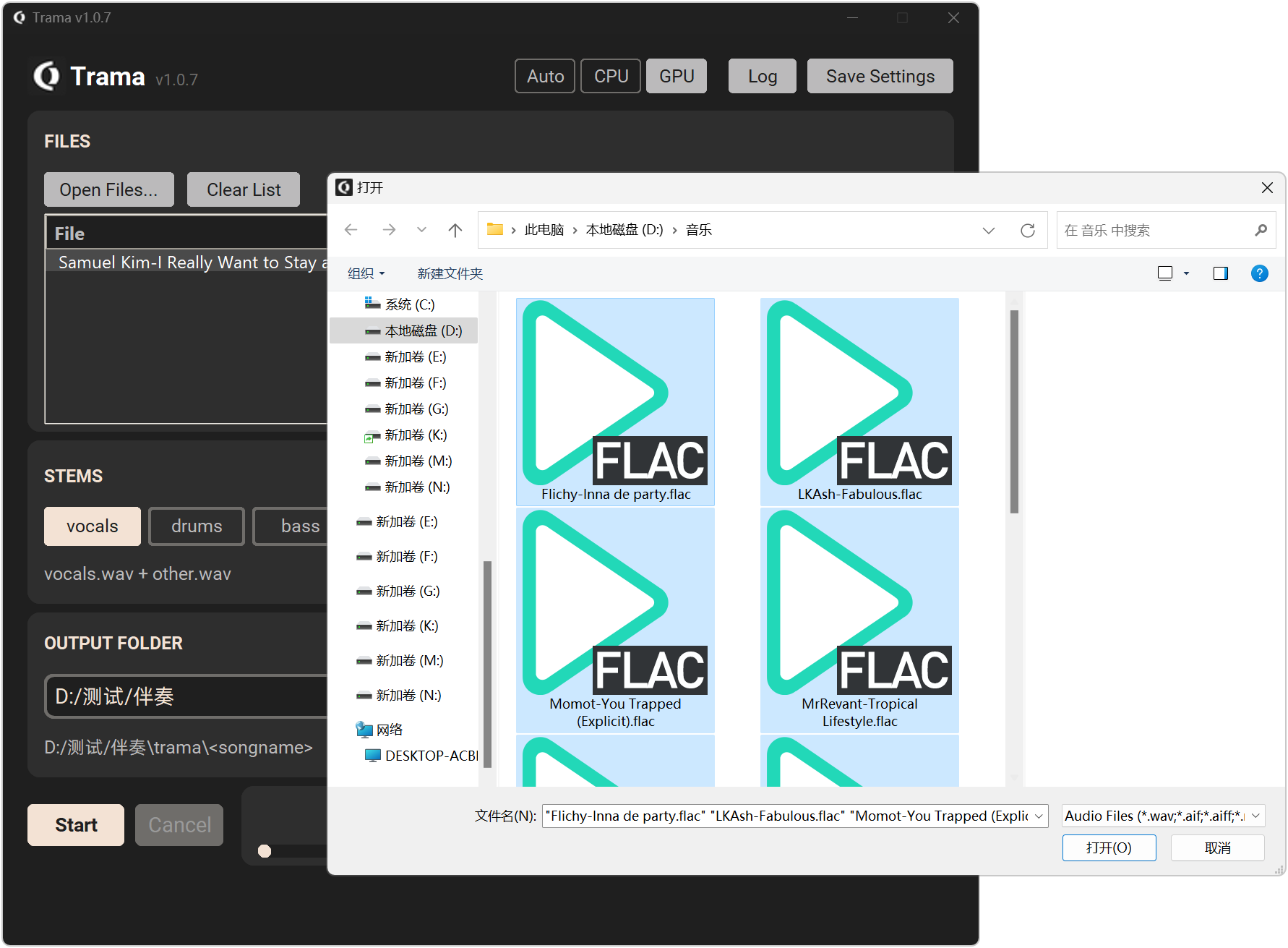The image size is (1288, 948).
Task: Select GPU device mode in Trama
Action: 677,76
